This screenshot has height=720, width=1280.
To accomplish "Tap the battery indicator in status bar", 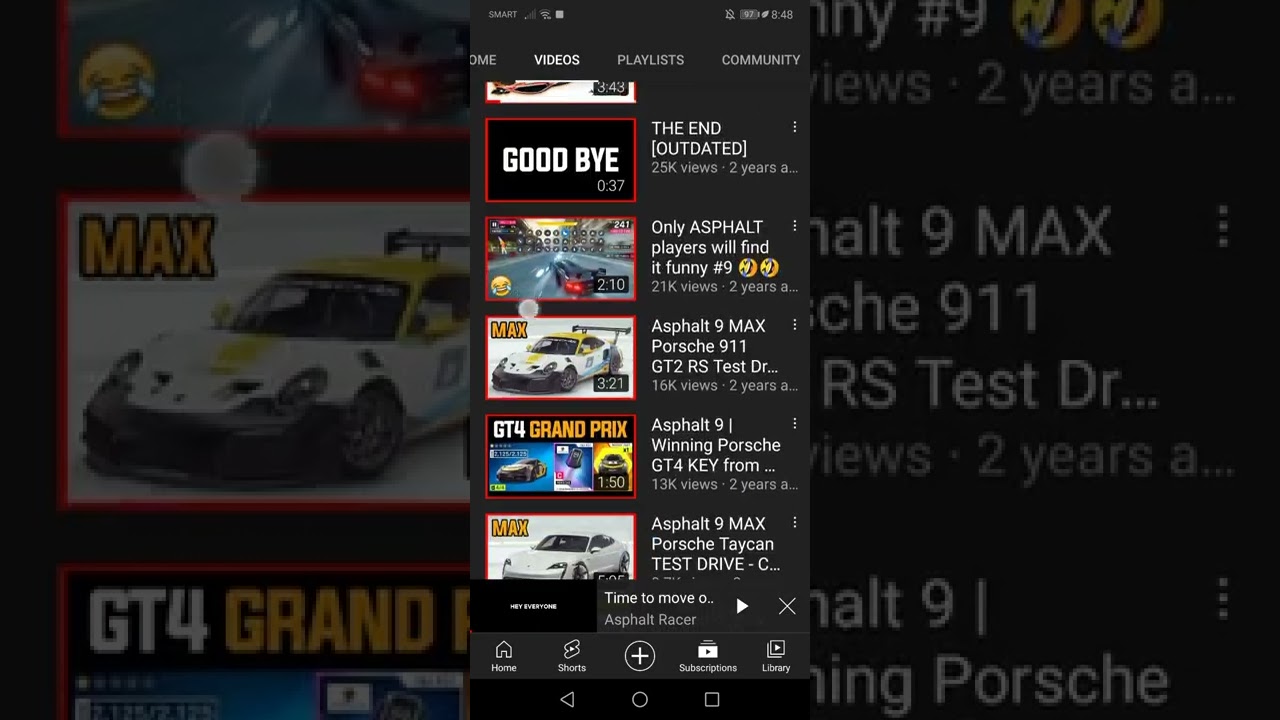I will click(749, 15).
